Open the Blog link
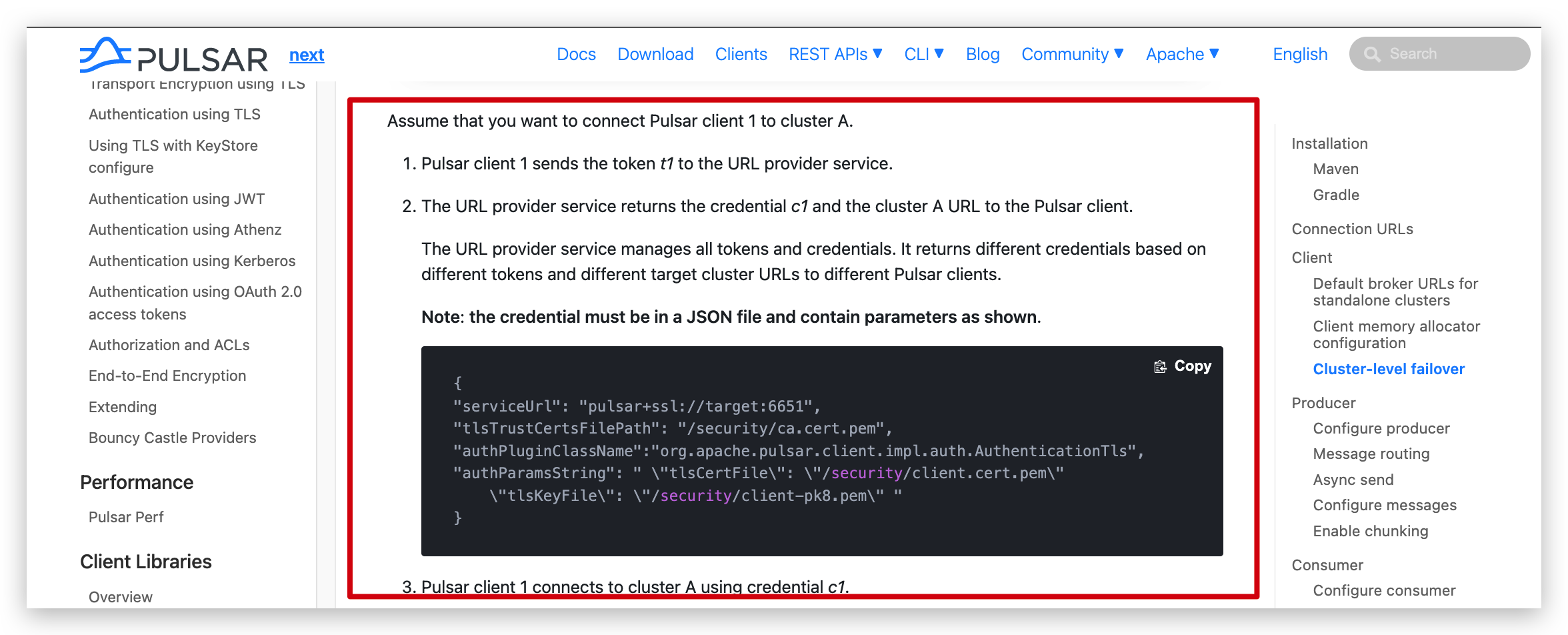 [983, 54]
